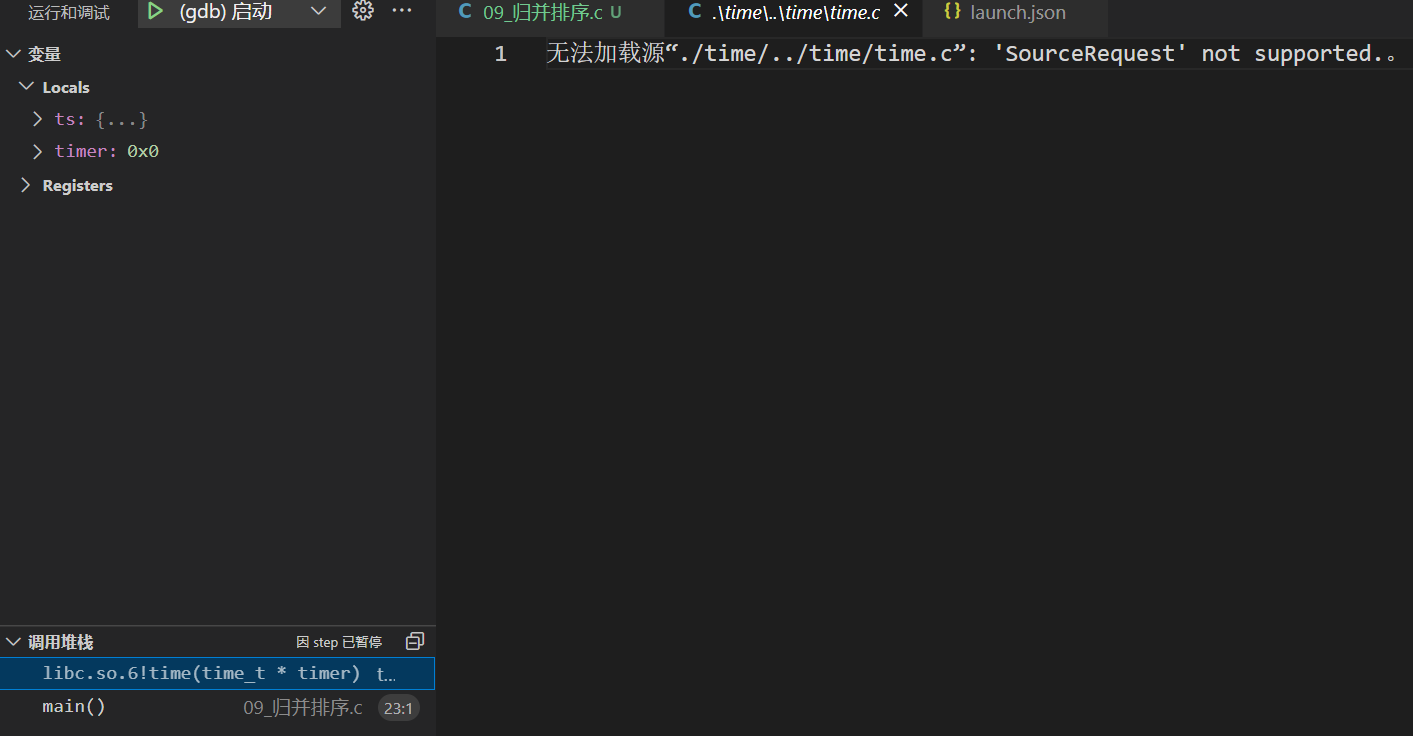Click the braces icon on the launch.json tab
This screenshot has height=736, width=1413.
[x=952, y=12]
